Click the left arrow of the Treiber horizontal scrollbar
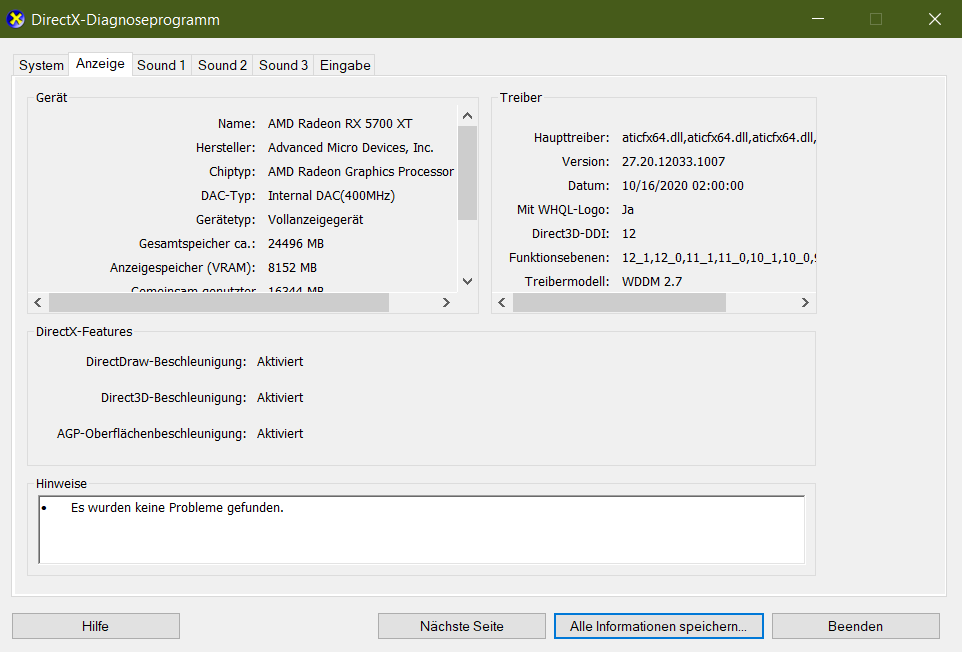 click(502, 302)
